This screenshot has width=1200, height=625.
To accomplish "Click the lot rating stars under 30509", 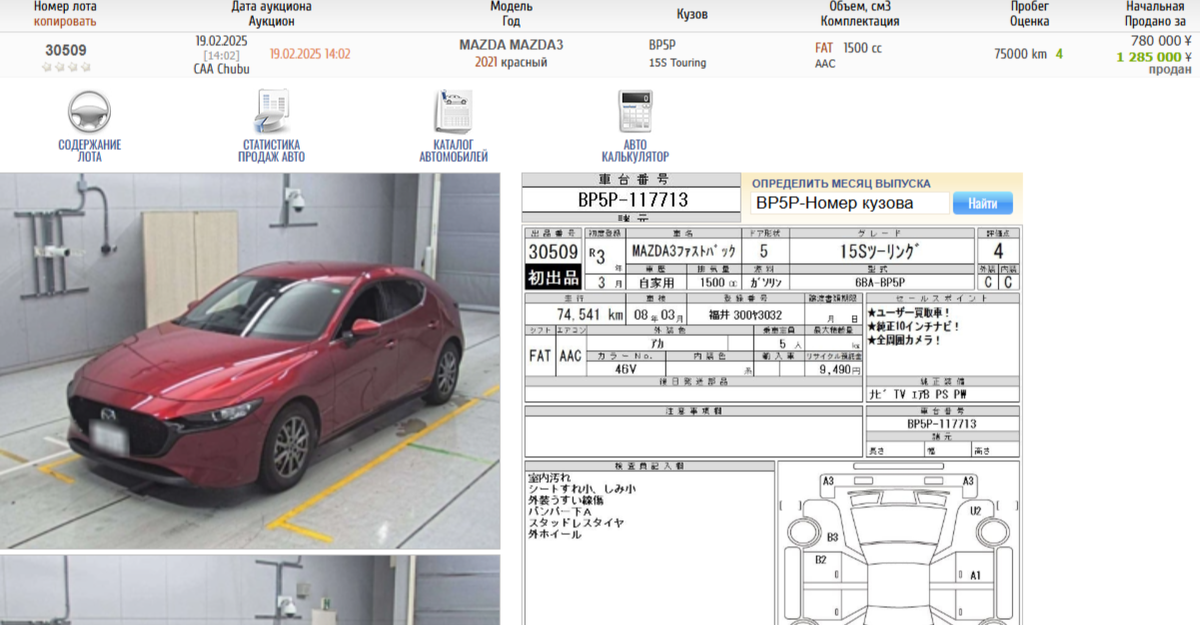I will (x=66, y=67).
